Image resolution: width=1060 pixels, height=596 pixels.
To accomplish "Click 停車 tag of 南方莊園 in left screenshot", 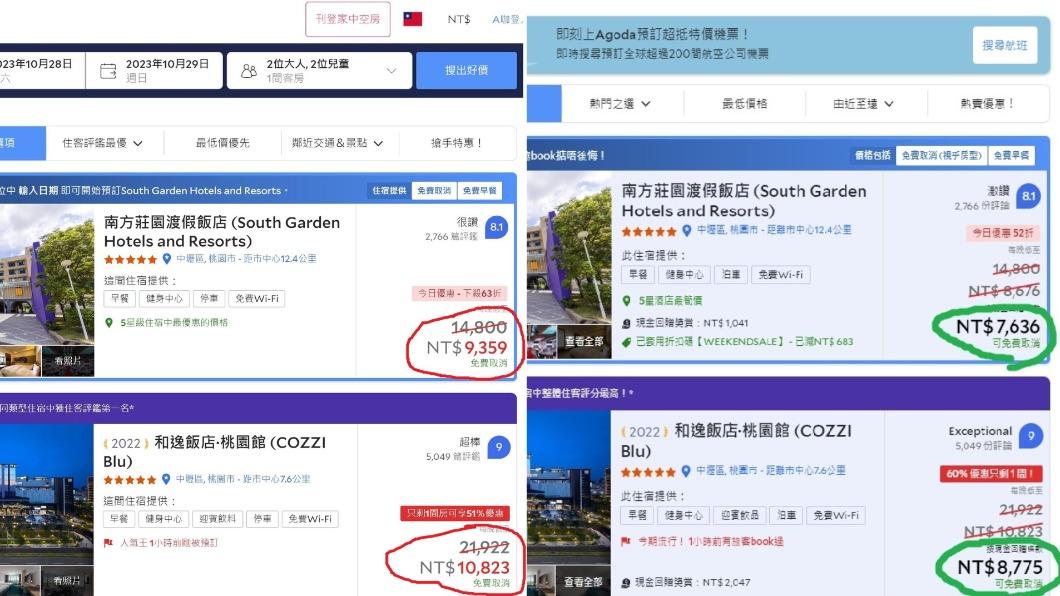I will pyautogui.click(x=209, y=299).
